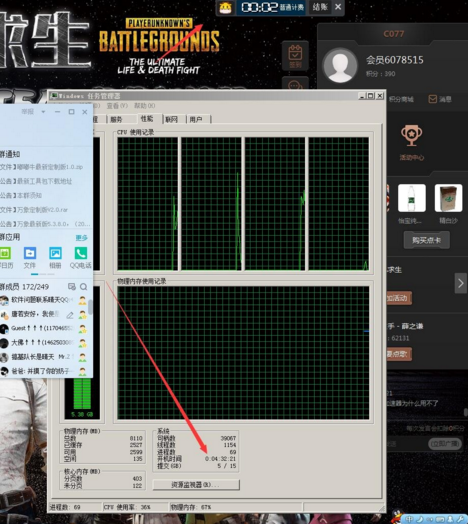
Task: Click the 中 input method language icon
Action: coord(409,520)
